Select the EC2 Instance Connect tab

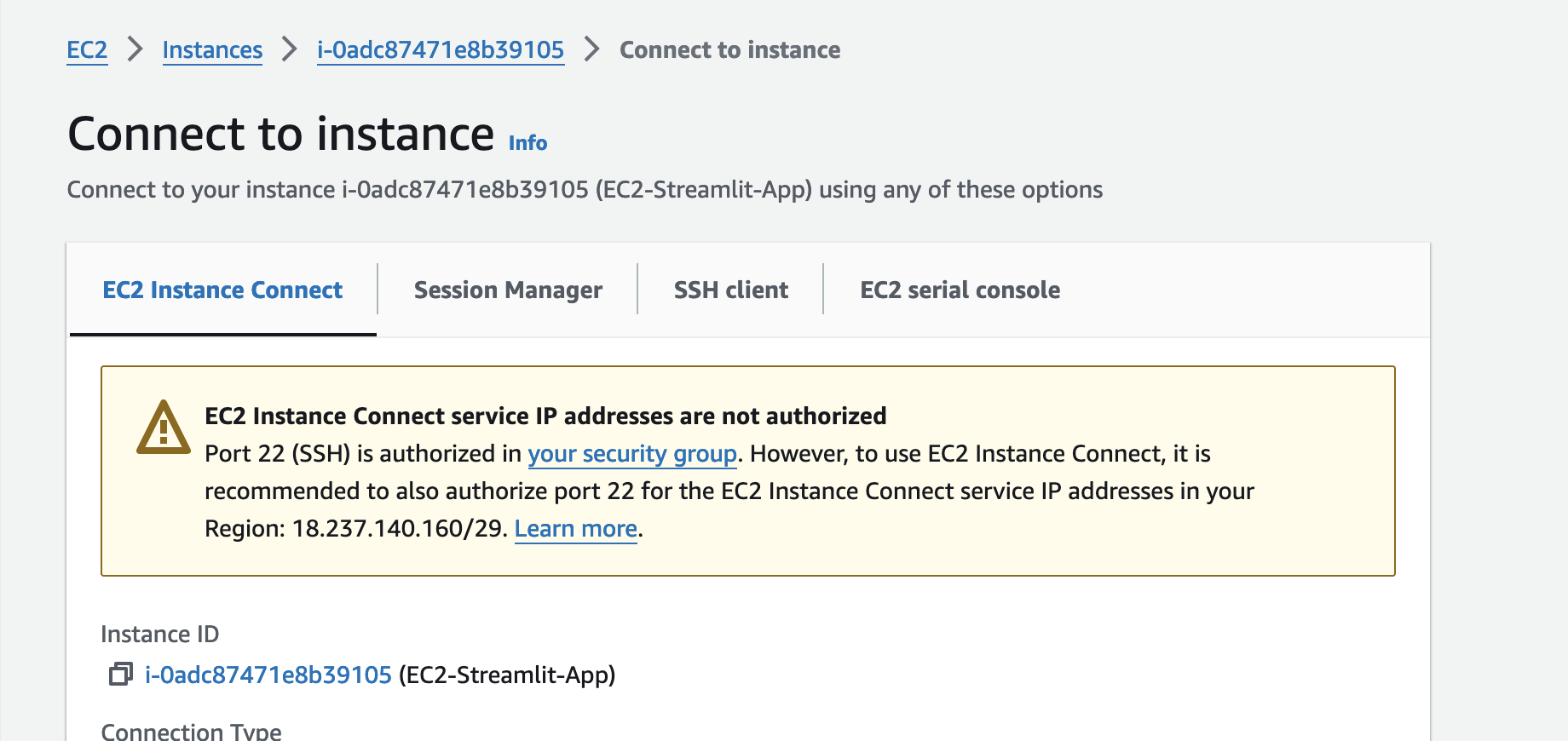(222, 290)
